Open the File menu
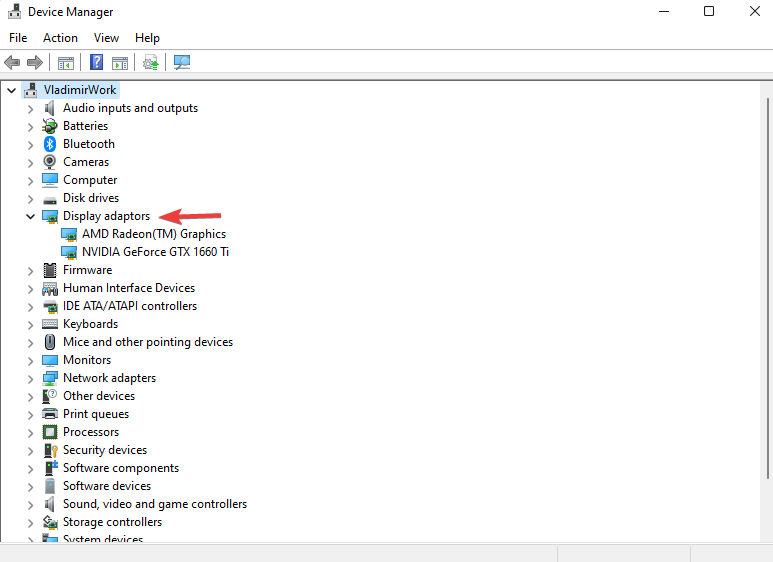Viewport: 773px width, 562px height. point(18,38)
